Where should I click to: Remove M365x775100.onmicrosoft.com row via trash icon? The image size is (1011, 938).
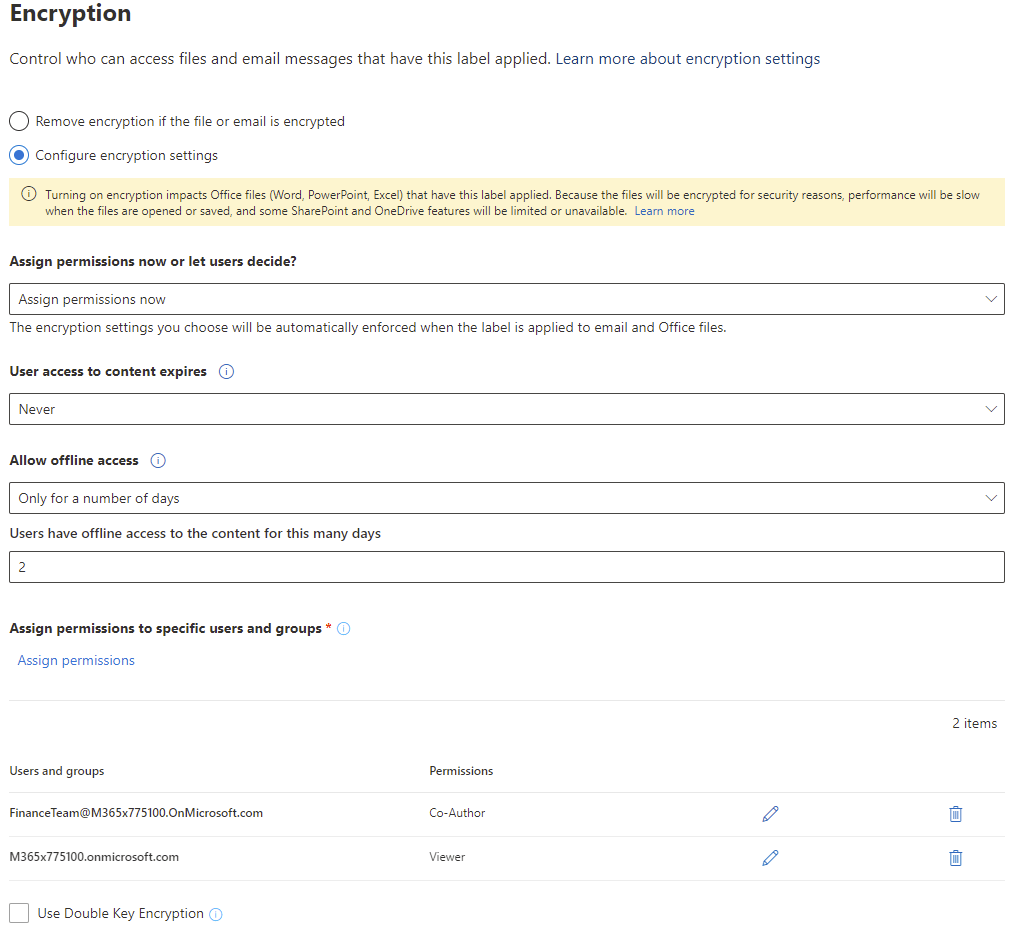(x=955, y=858)
